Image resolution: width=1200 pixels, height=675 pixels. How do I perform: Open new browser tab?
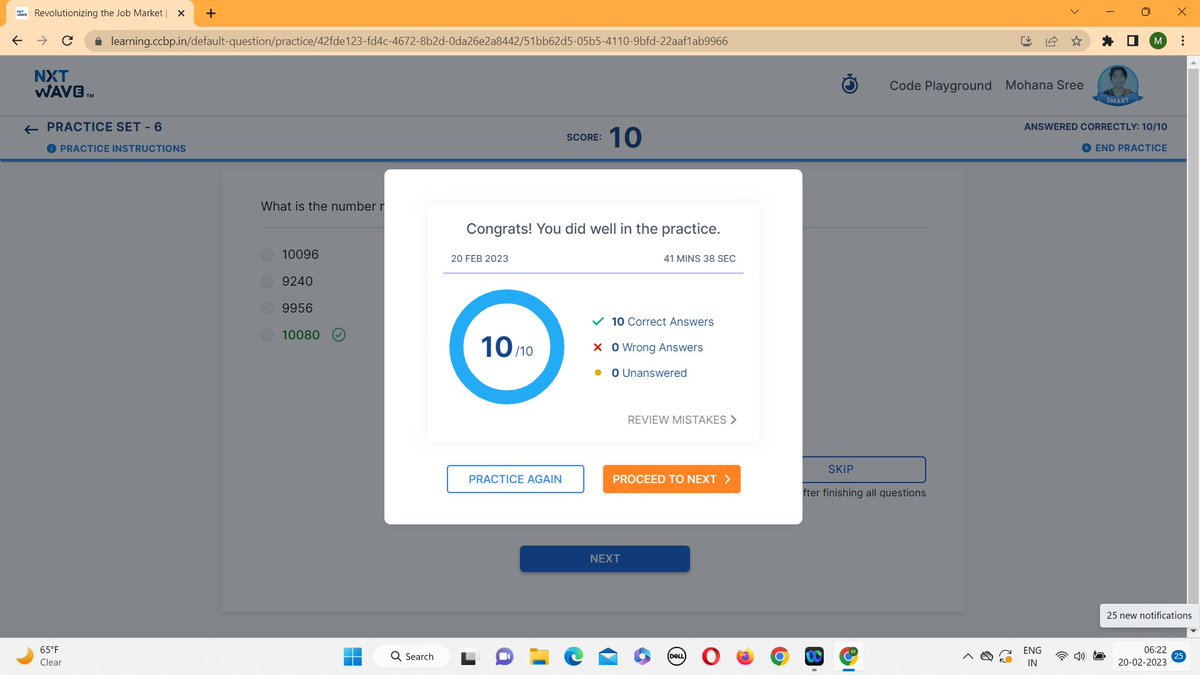(x=211, y=13)
